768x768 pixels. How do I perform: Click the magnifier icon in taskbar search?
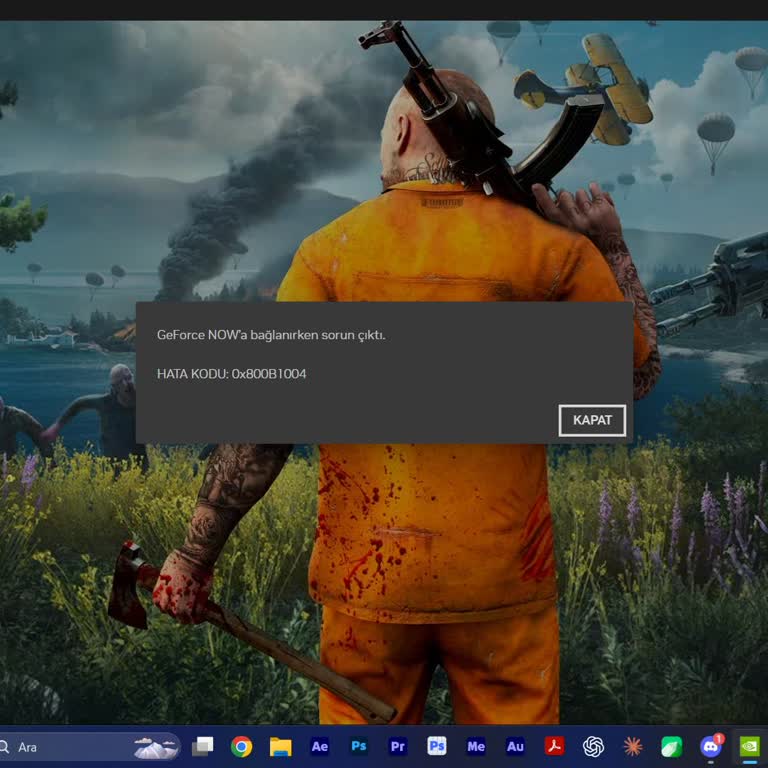point(4,747)
